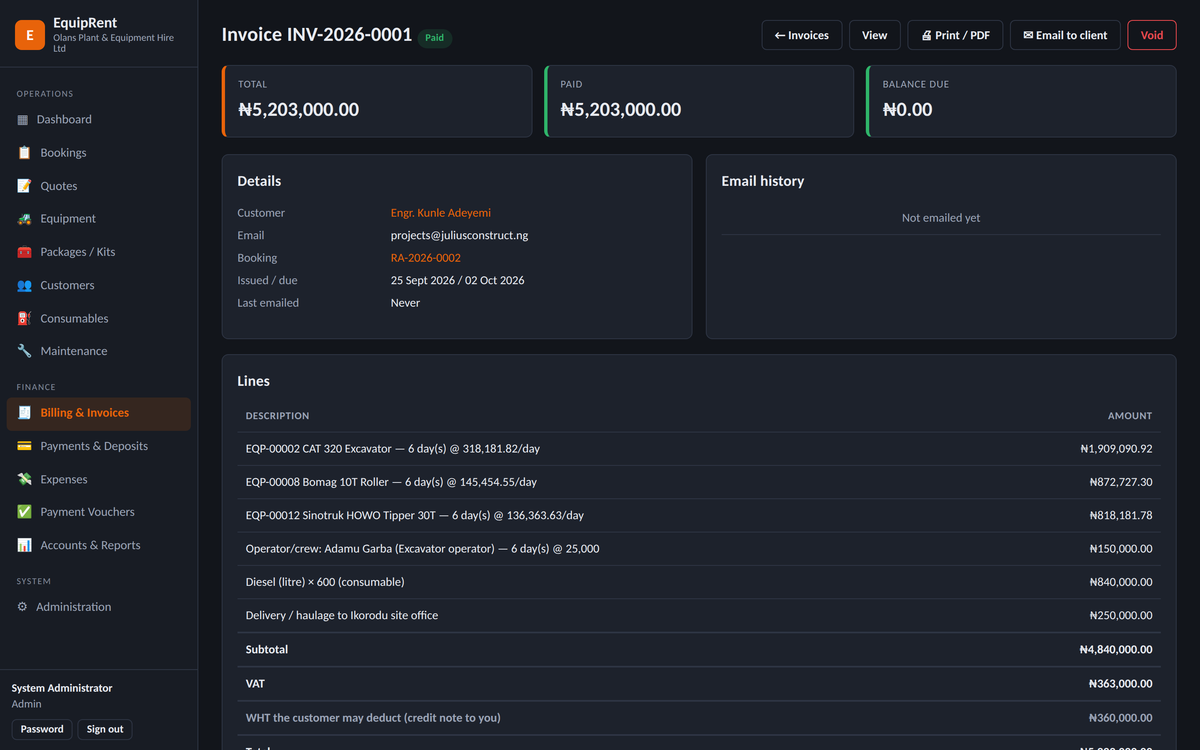Go to Maintenance page
Viewport: 1200px width, 750px height.
[x=98, y=351]
